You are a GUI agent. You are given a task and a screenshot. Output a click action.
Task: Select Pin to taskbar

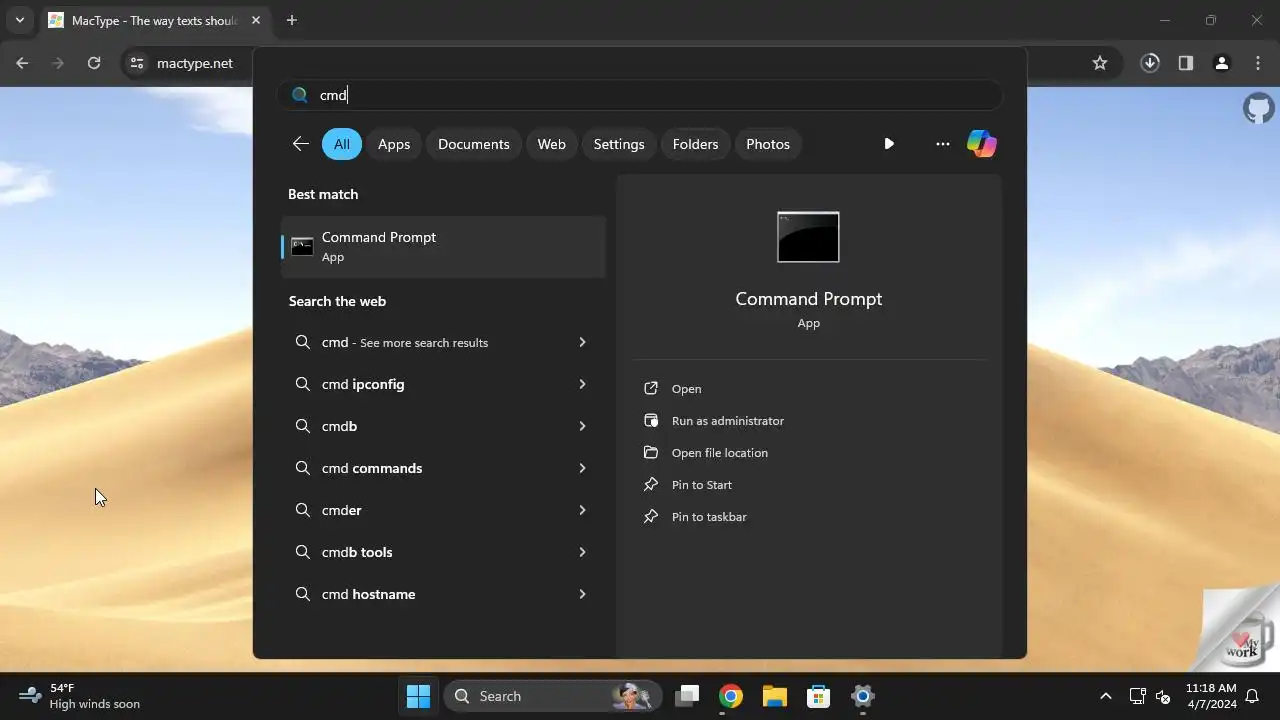coord(709,517)
